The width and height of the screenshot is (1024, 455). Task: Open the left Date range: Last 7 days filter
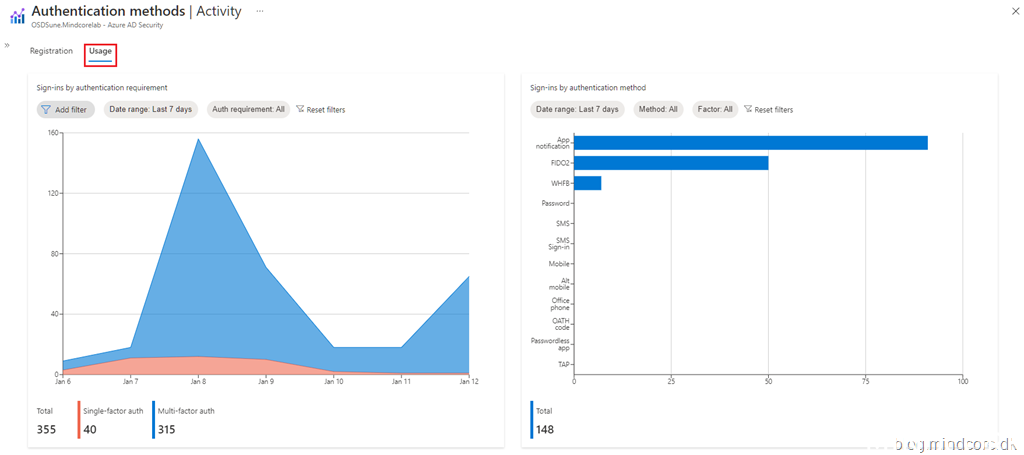150,110
